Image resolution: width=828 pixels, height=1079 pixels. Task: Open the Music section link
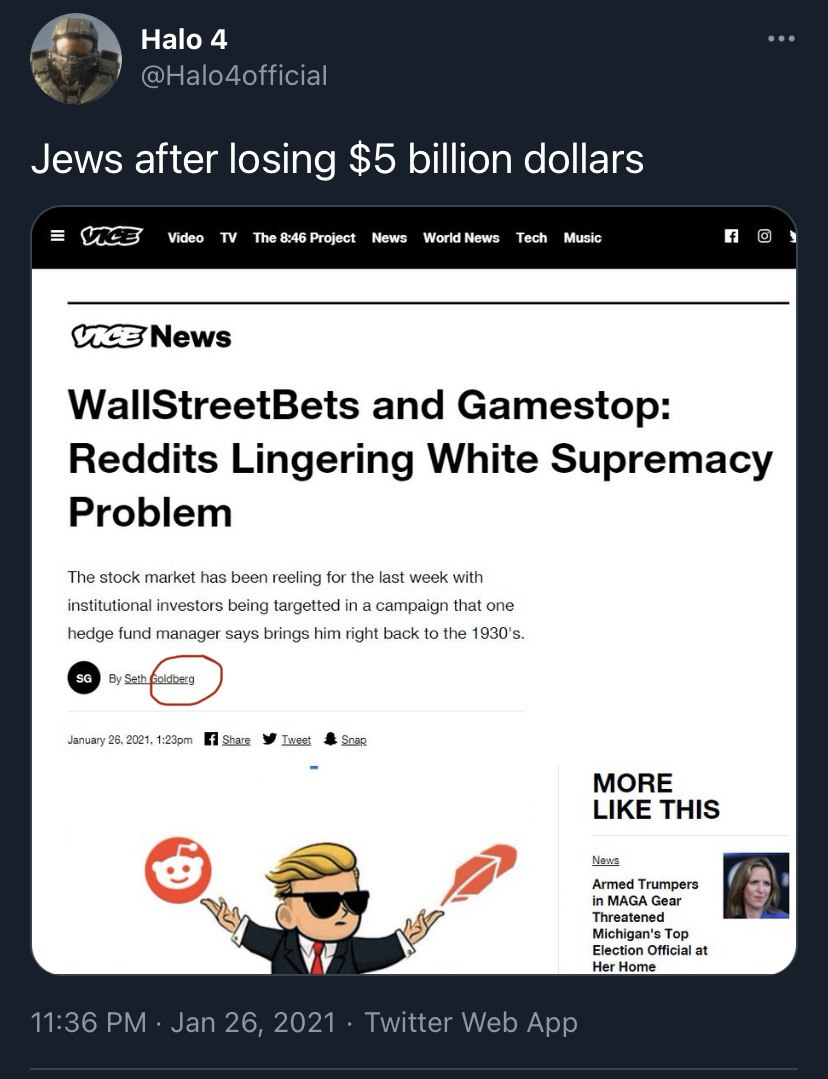pos(582,237)
